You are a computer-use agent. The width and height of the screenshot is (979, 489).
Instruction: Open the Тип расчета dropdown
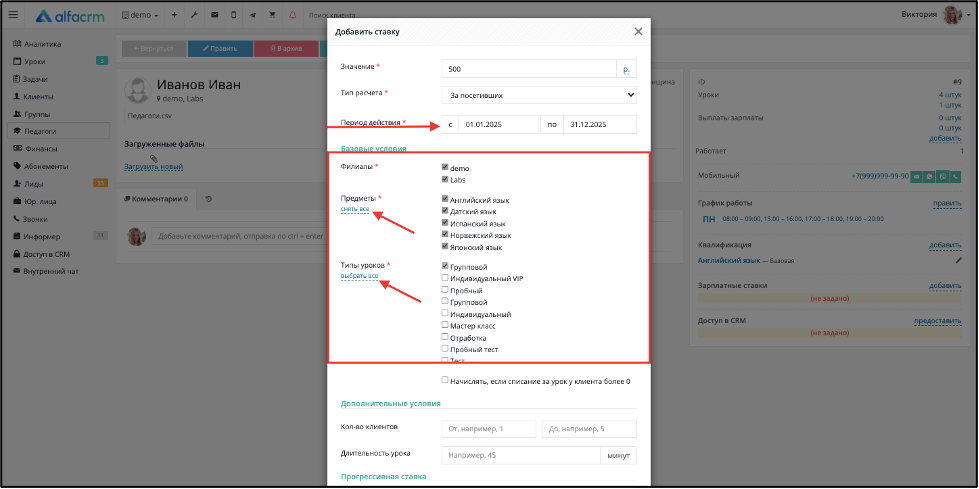click(x=539, y=96)
